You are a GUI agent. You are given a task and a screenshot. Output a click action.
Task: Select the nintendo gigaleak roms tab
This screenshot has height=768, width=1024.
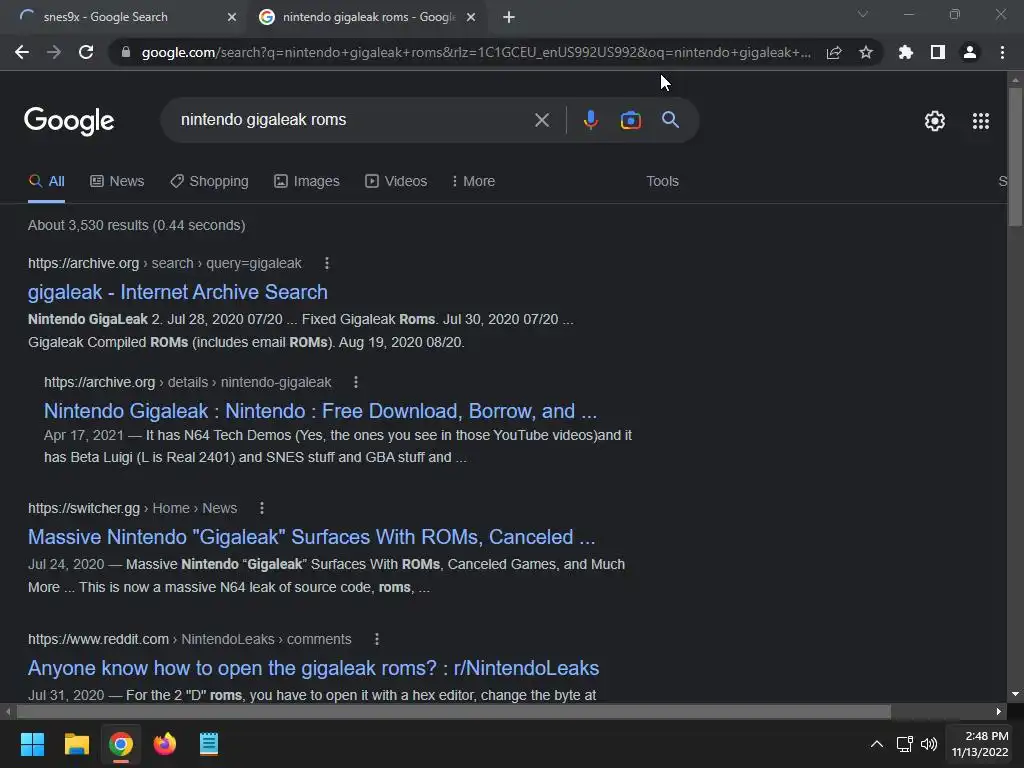(368, 18)
